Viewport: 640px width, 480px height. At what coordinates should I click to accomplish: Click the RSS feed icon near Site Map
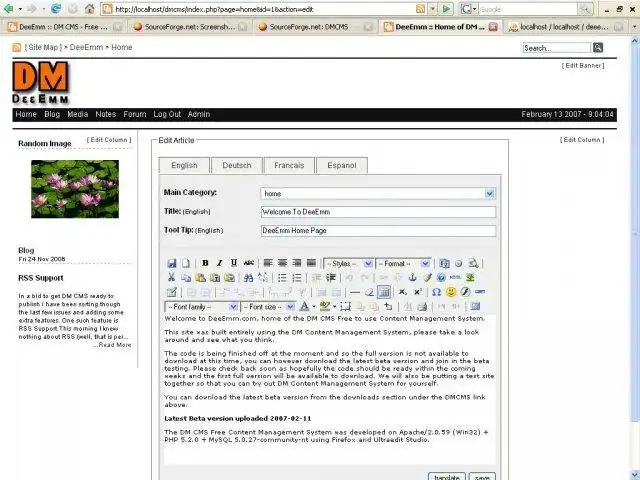(x=17, y=48)
